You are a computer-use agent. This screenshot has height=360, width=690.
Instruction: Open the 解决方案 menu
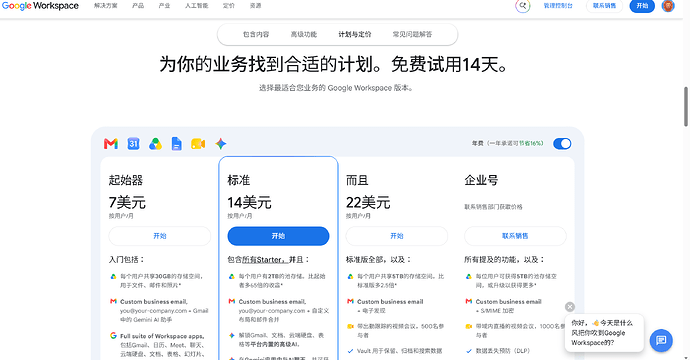coord(106,6)
